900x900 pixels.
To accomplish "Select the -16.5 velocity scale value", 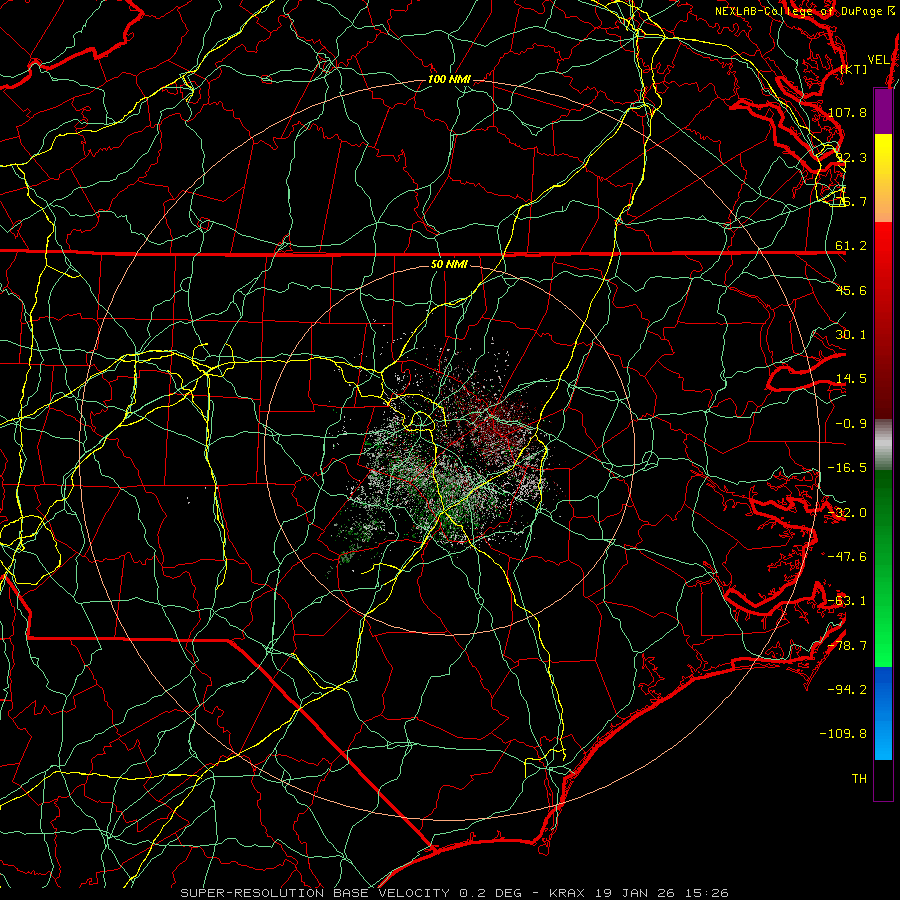I will (847, 468).
